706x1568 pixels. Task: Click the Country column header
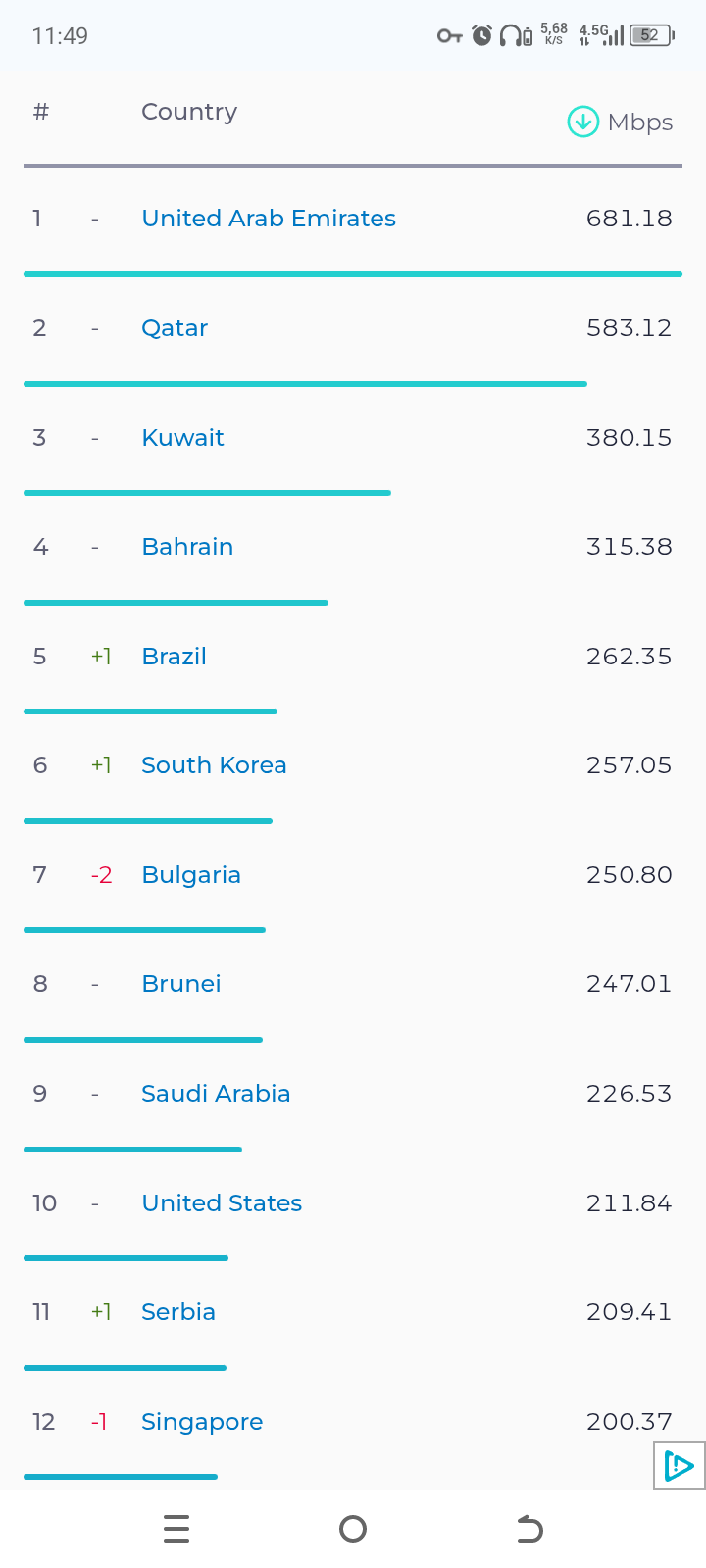coord(189,112)
